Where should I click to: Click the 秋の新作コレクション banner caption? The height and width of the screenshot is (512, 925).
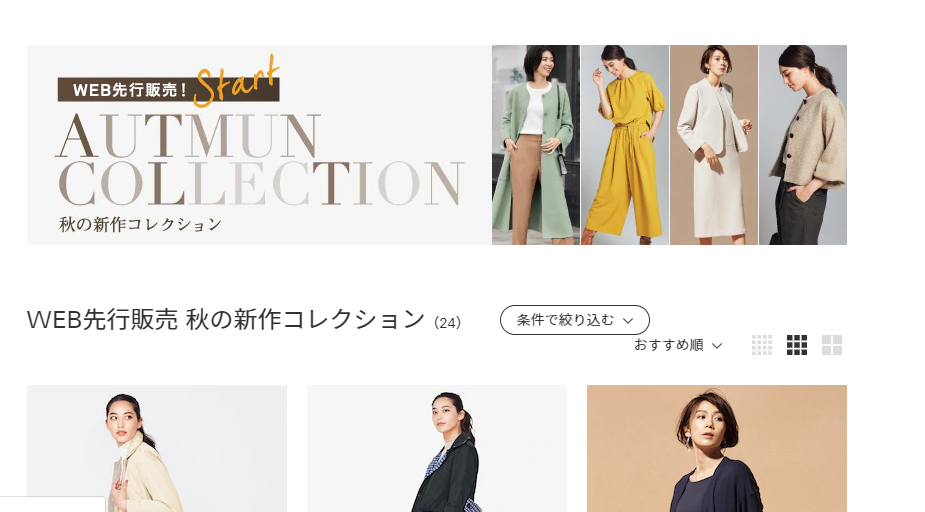pos(140,224)
